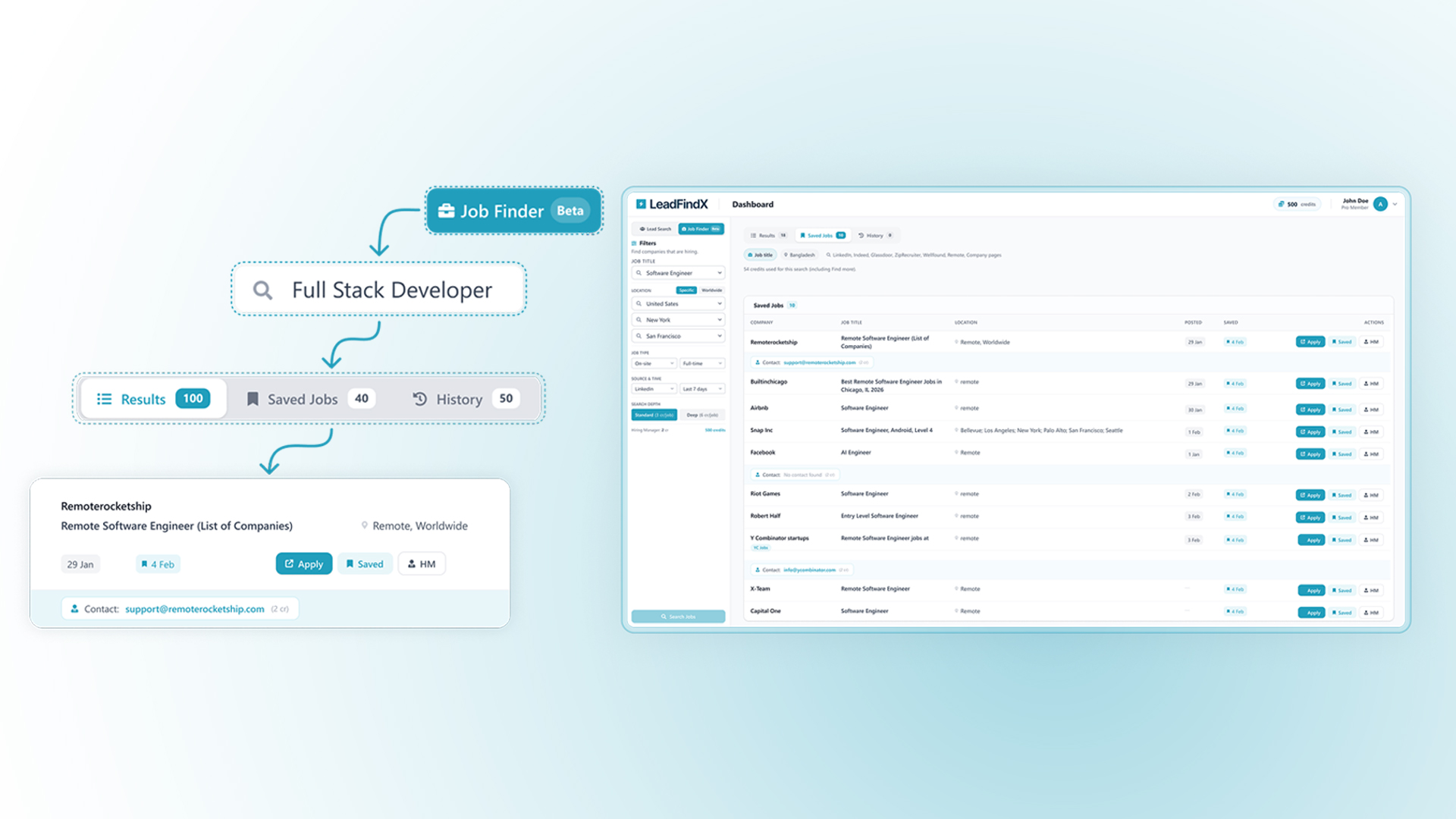Click the 4 Feb saved badge in the Airbnb row
The height and width of the screenshot is (819, 1456).
pos(1235,409)
